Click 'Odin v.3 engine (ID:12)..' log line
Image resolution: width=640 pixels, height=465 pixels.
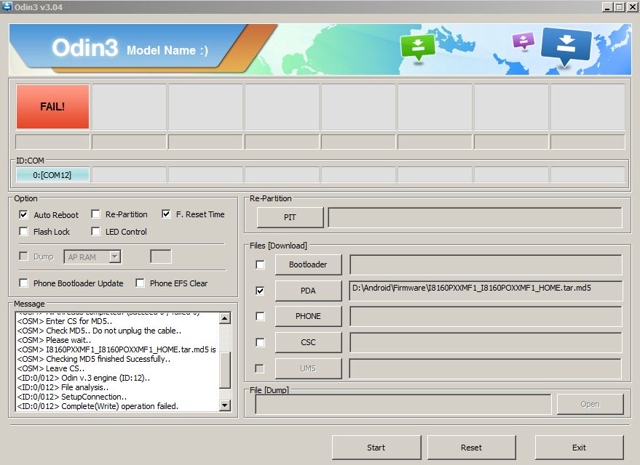point(84,378)
